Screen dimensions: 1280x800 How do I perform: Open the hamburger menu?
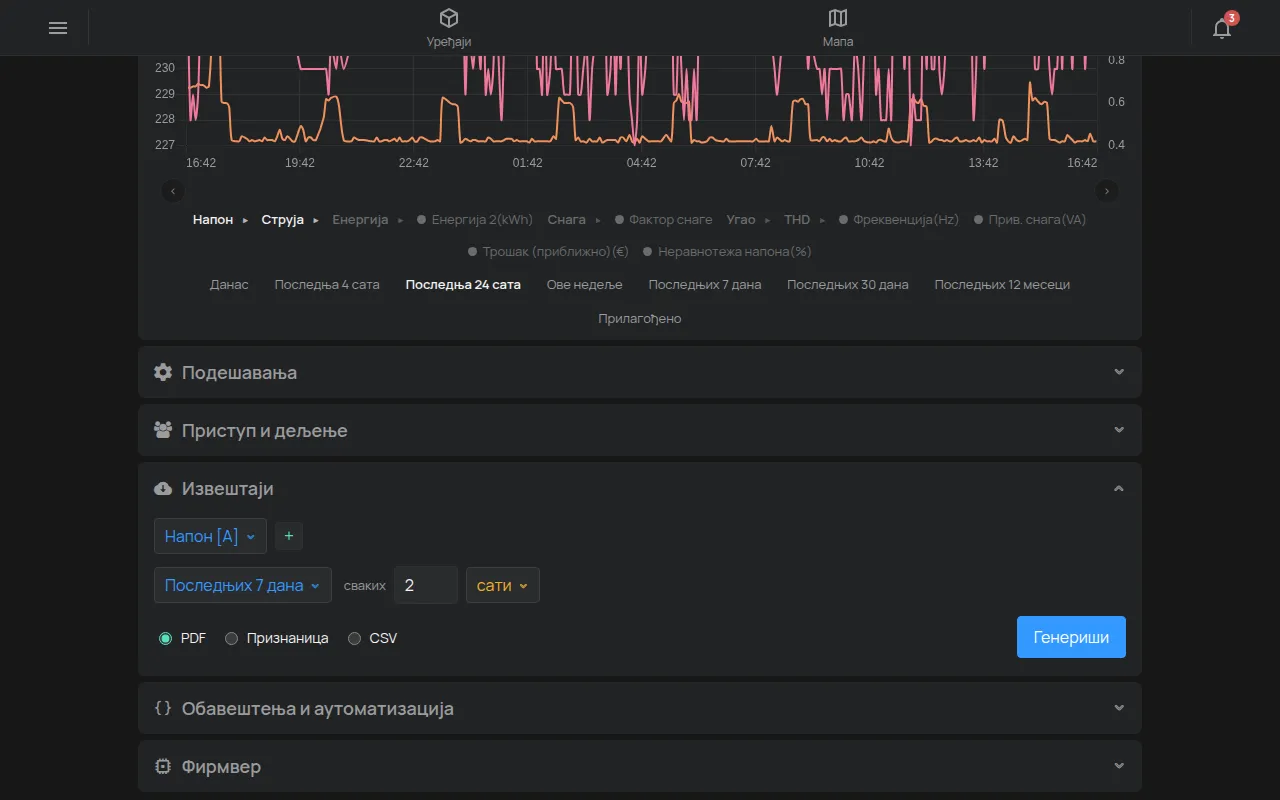tap(58, 28)
